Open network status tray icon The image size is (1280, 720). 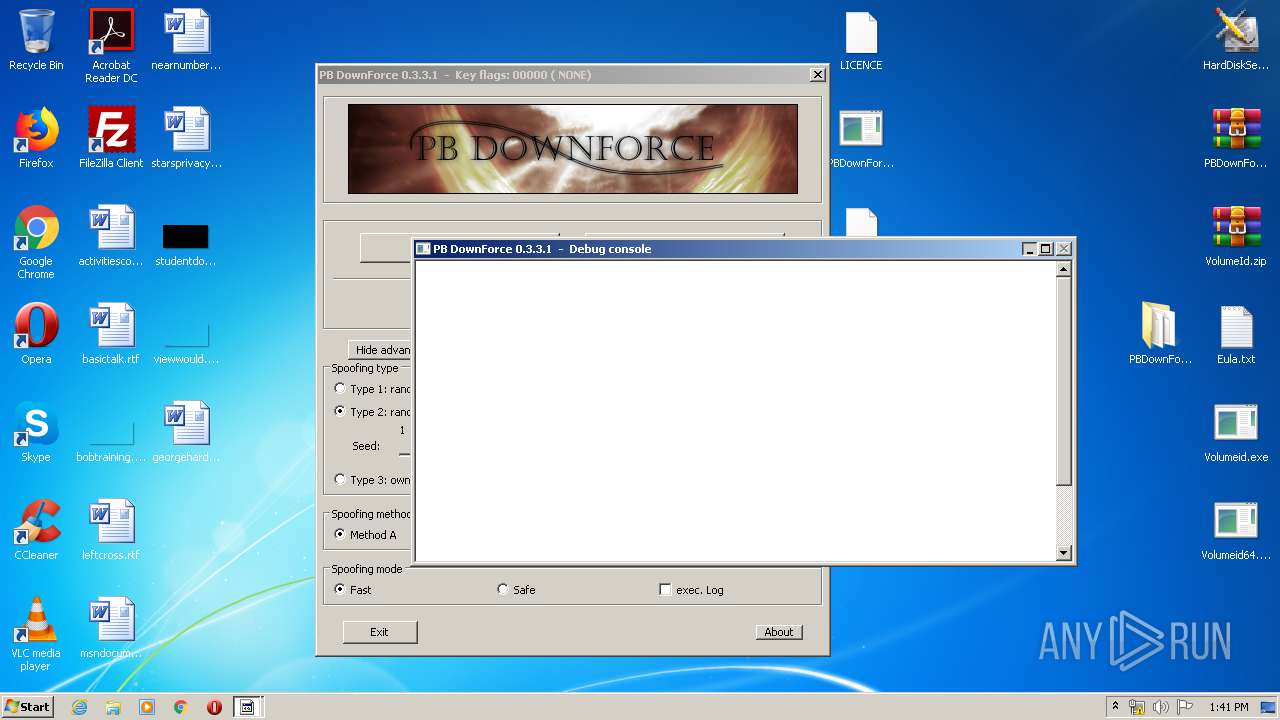[x=1137, y=707]
